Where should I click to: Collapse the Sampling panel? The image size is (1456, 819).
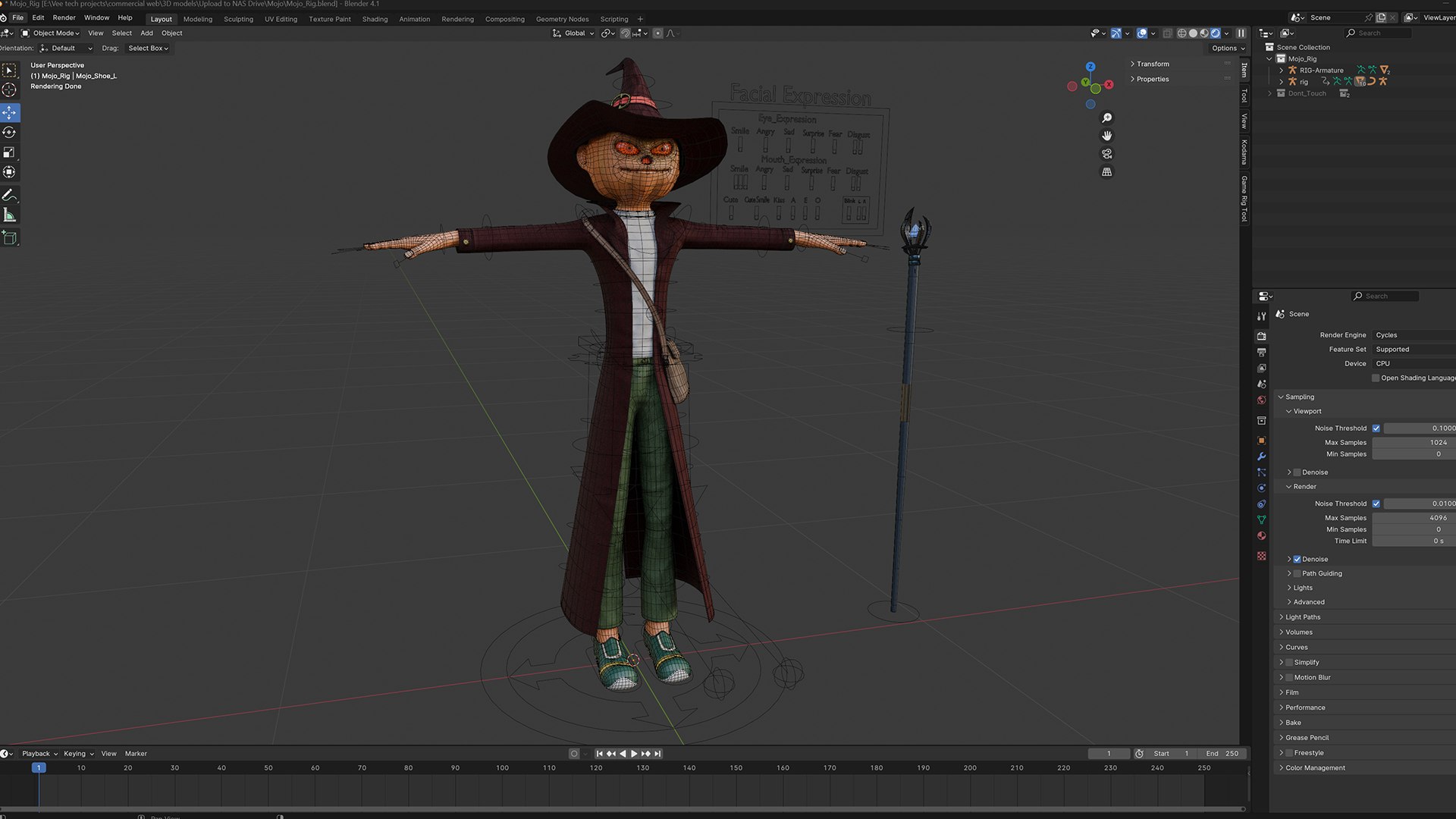(x=1299, y=397)
